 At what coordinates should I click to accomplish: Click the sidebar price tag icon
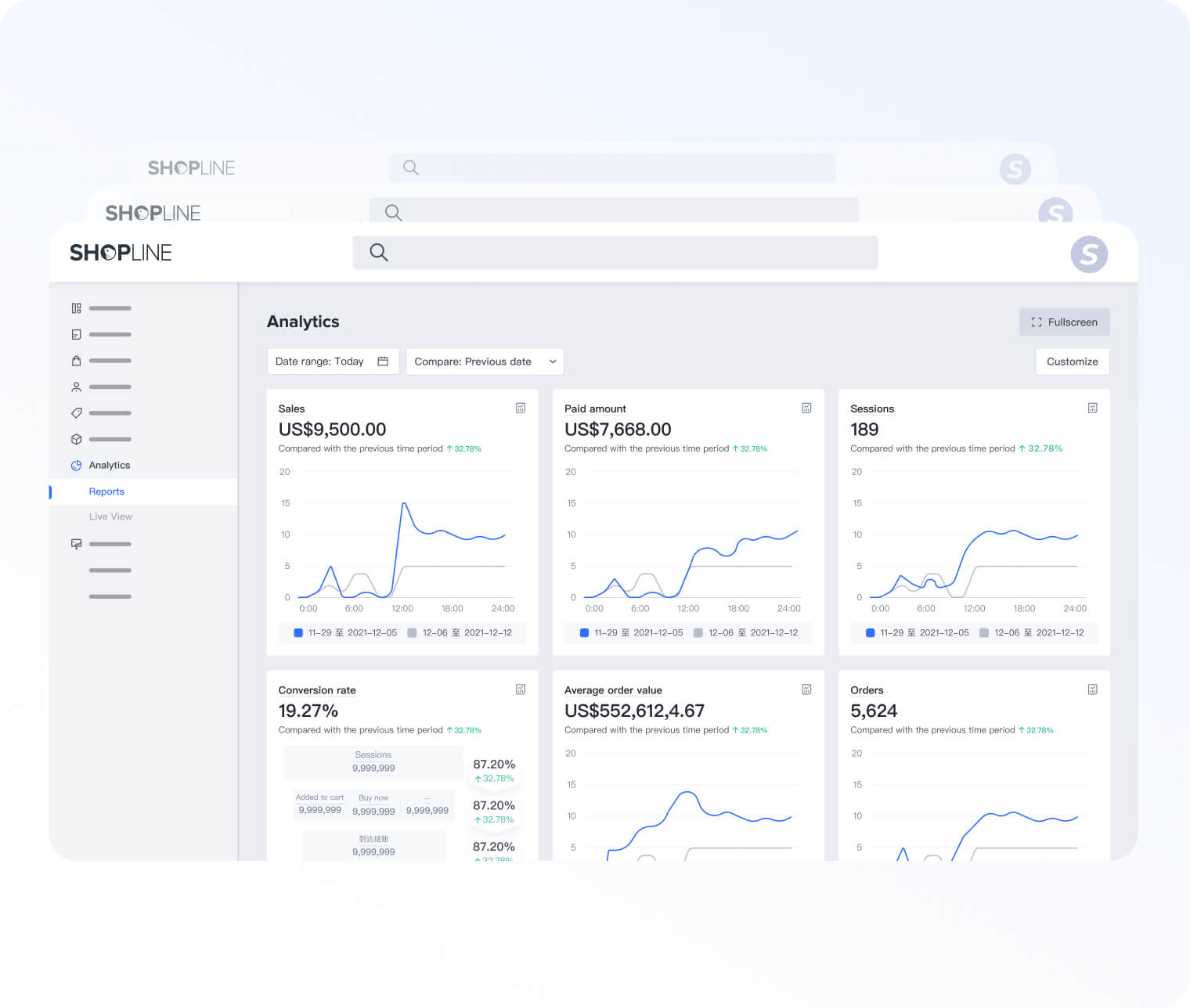76,413
